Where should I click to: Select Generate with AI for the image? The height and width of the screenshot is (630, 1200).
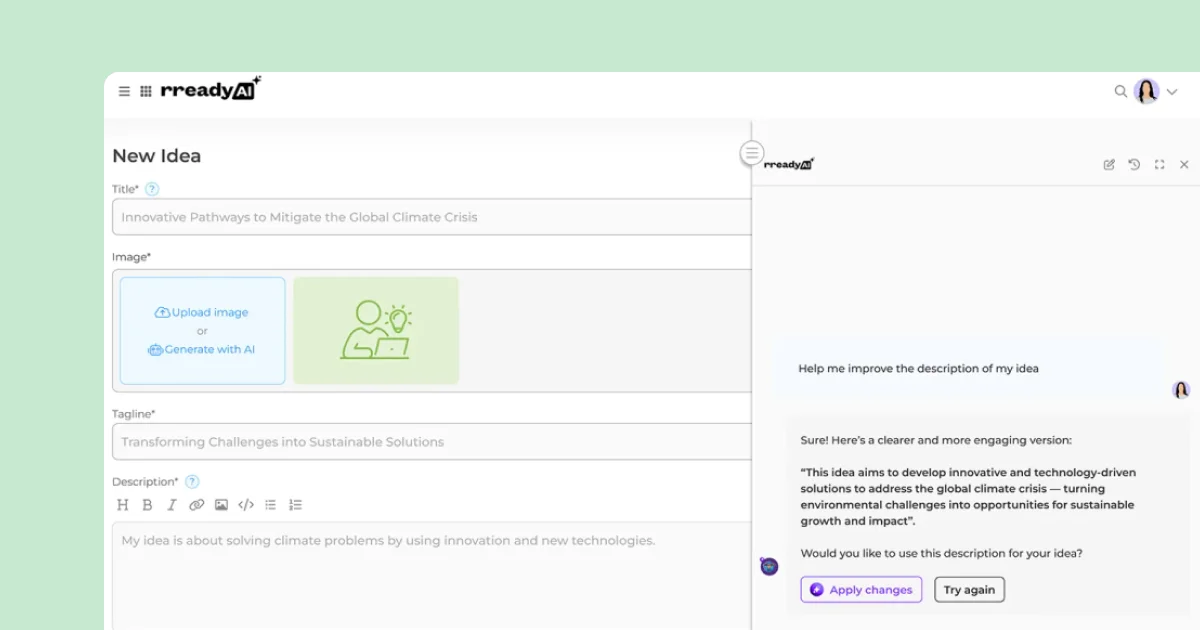[x=202, y=349]
